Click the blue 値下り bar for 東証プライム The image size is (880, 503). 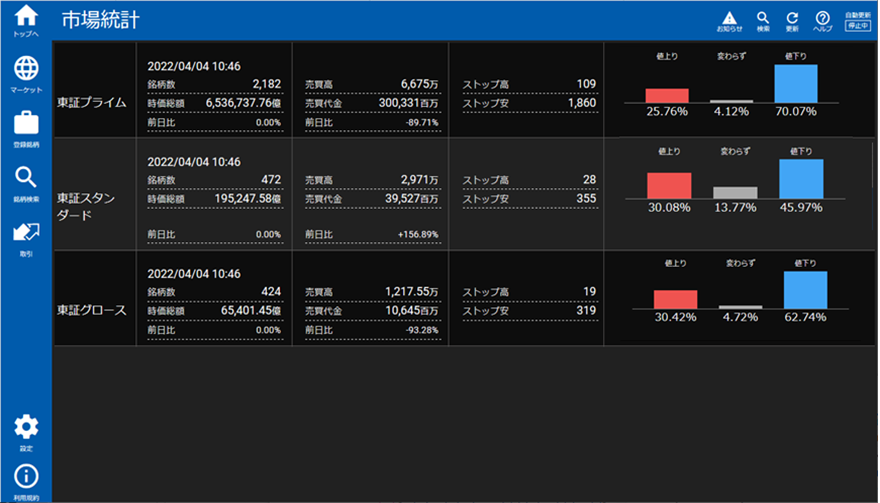click(x=796, y=84)
